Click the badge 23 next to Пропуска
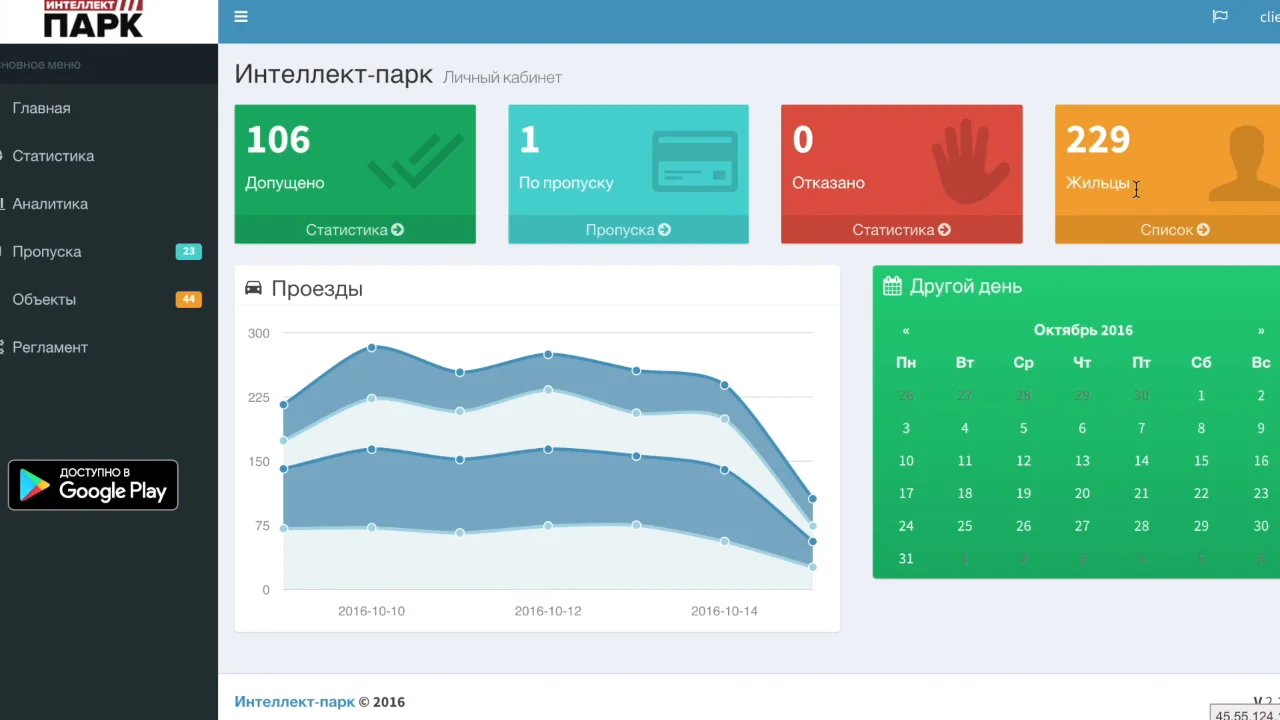The height and width of the screenshot is (720, 1280). click(x=188, y=252)
